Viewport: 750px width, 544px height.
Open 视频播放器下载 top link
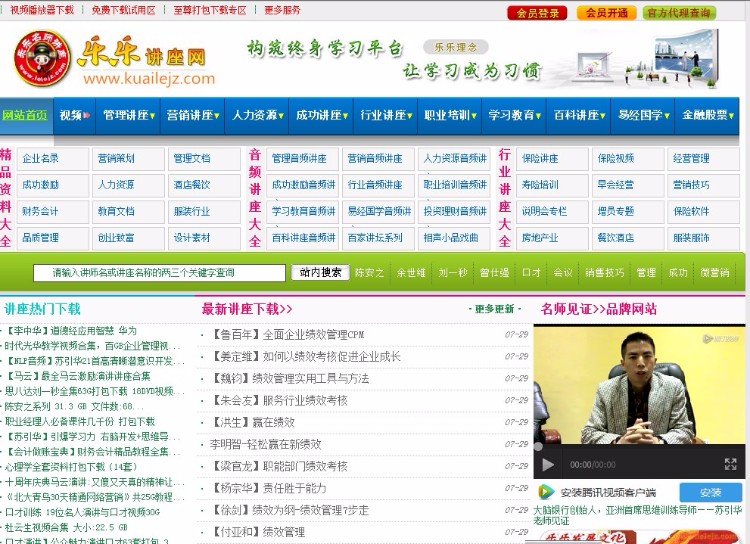[x=42, y=10]
